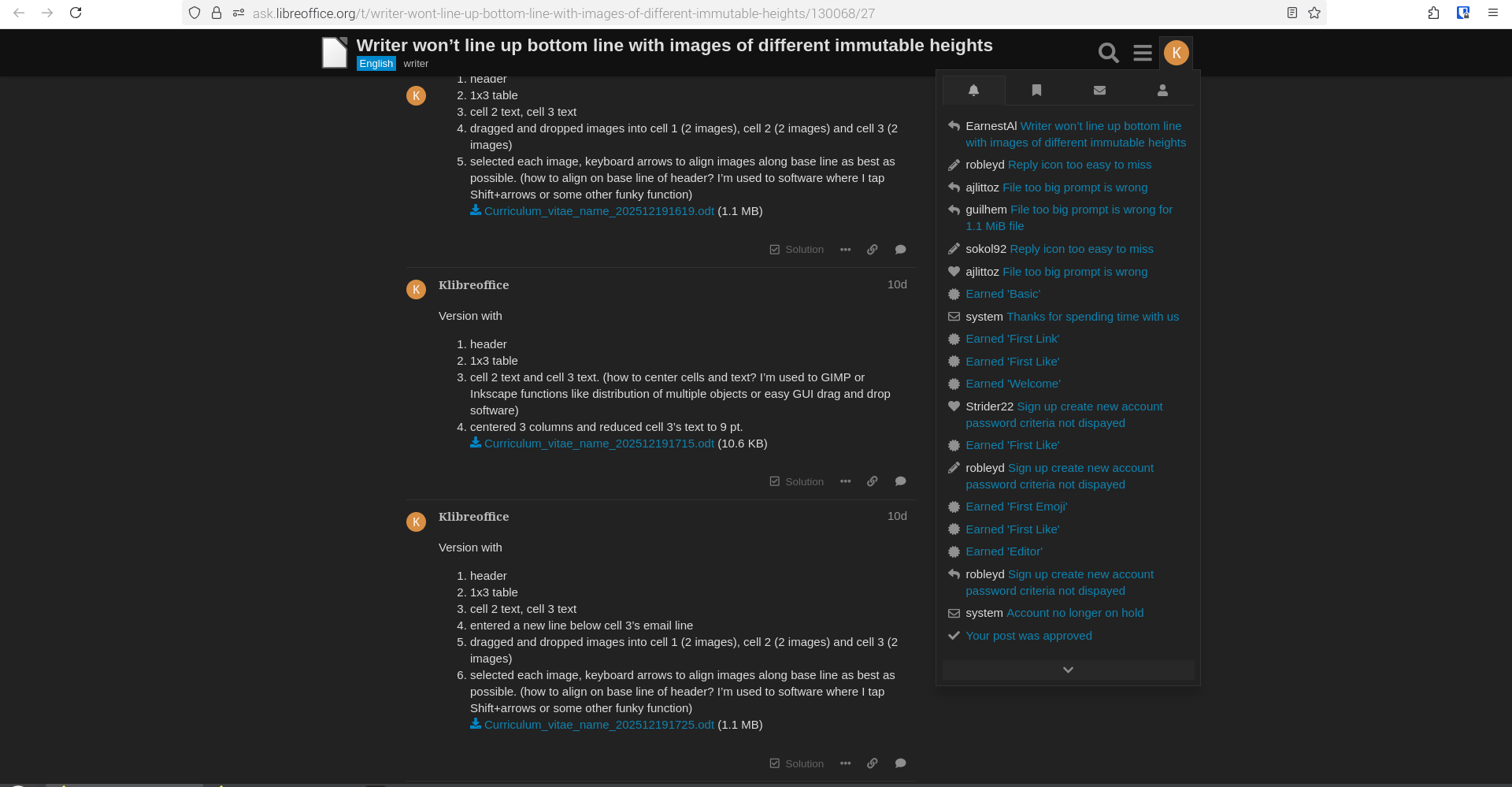Show more actions for 202512191619.odt post
The image size is (1512, 787).
click(845, 250)
